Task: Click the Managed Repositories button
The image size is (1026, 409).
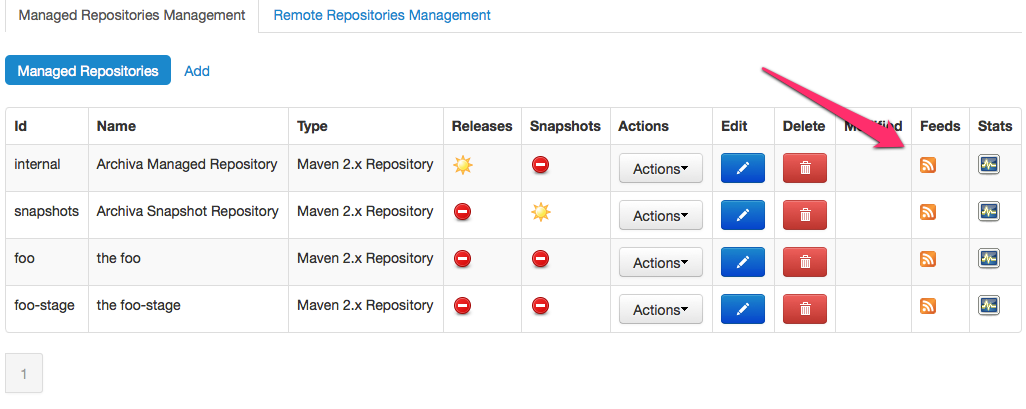Action: pyautogui.click(x=88, y=71)
